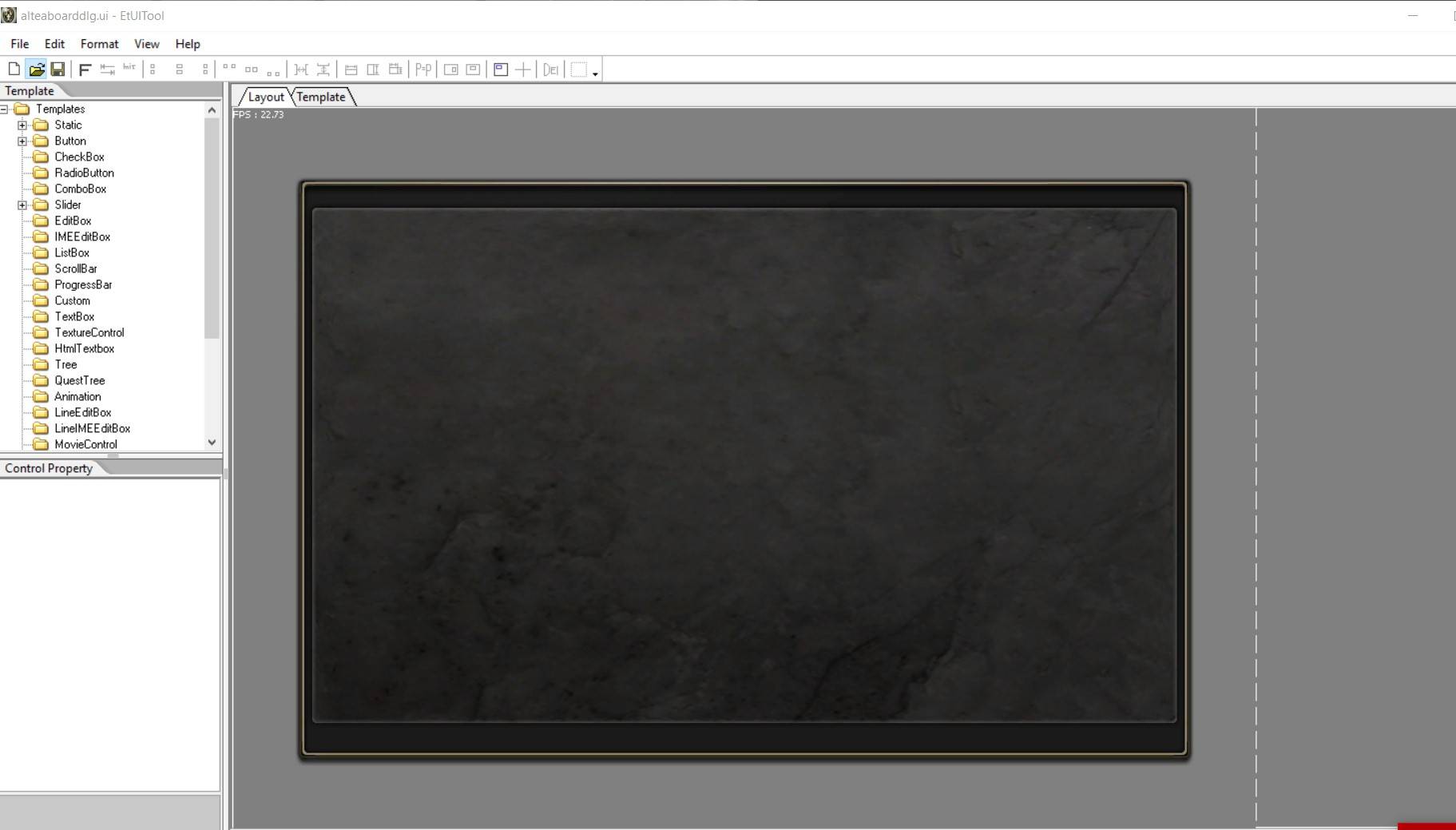Switch to the Layout tab
Image resolution: width=1456 pixels, height=830 pixels.
coord(265,97)
